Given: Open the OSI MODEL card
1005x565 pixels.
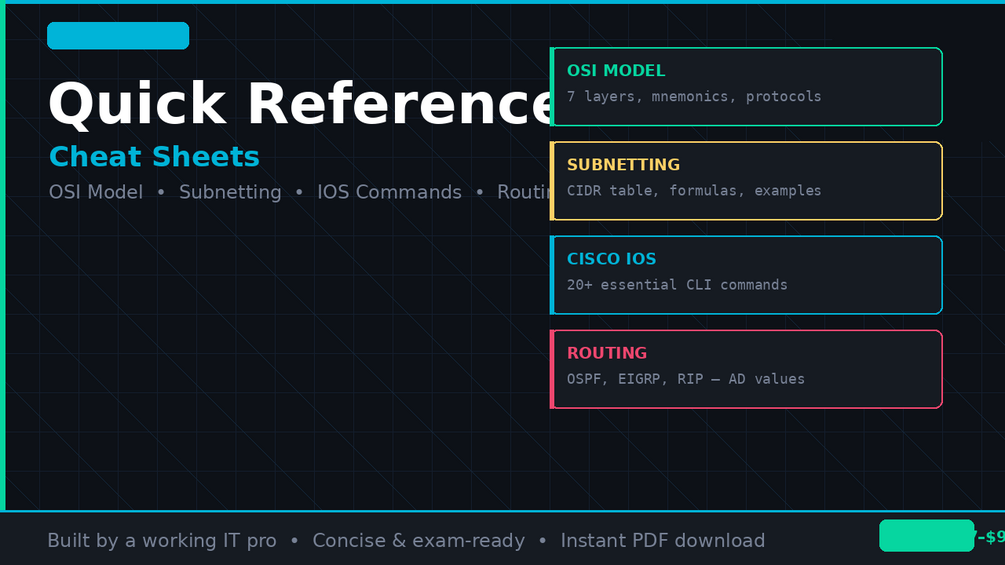Looking at the screenshot, I should [x=746, y=86].
